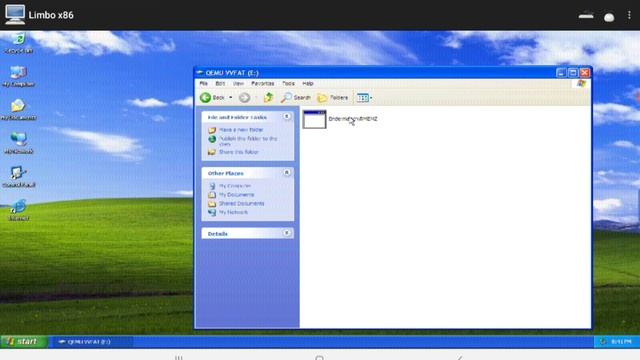Open the Back history dropdown arrow
This screenshot has width=640, height=360.
point(231,98)
